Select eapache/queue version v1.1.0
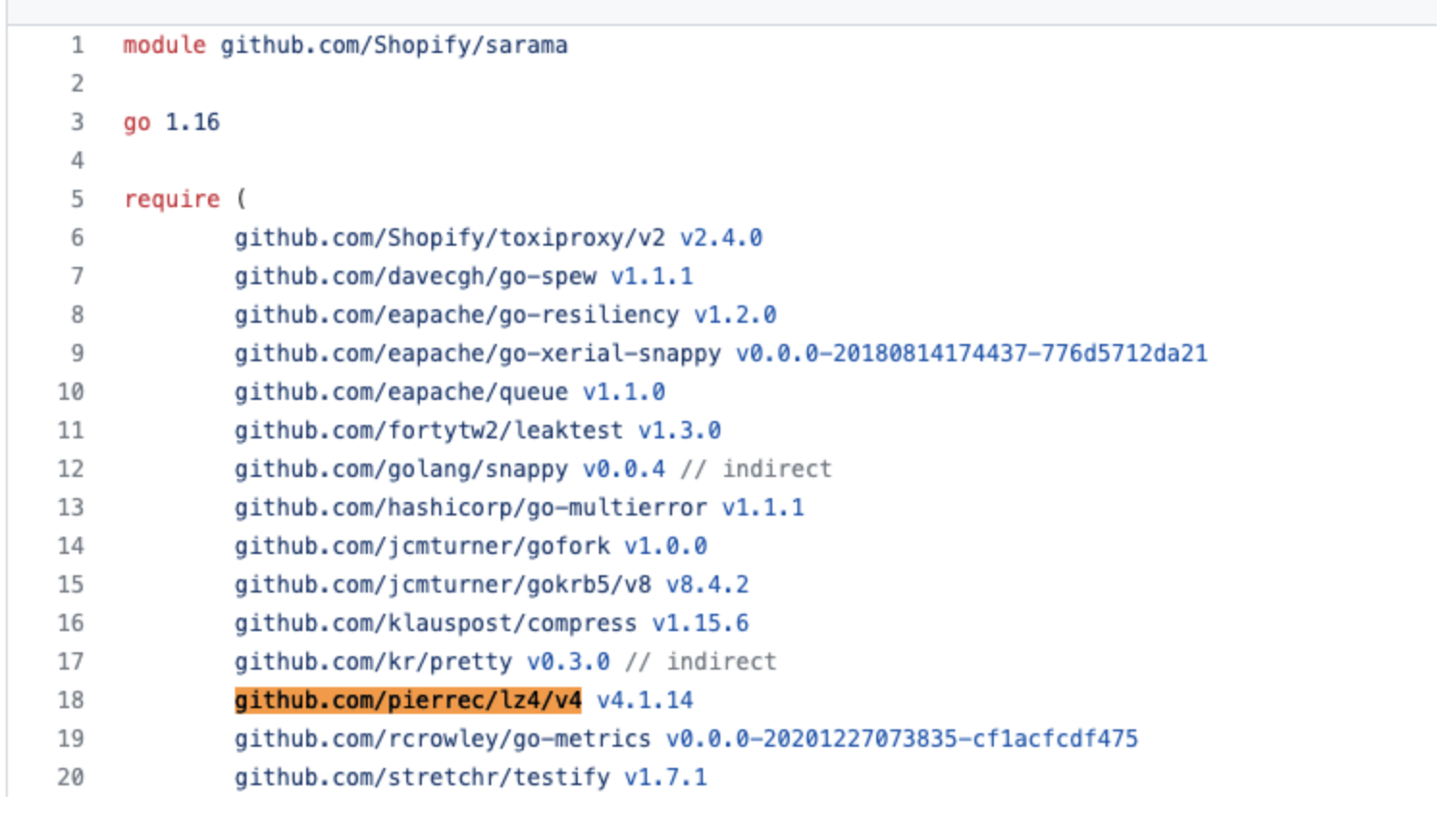This screenshot has width=1456, height=819. pyautogui.click(x=624, y=392)
